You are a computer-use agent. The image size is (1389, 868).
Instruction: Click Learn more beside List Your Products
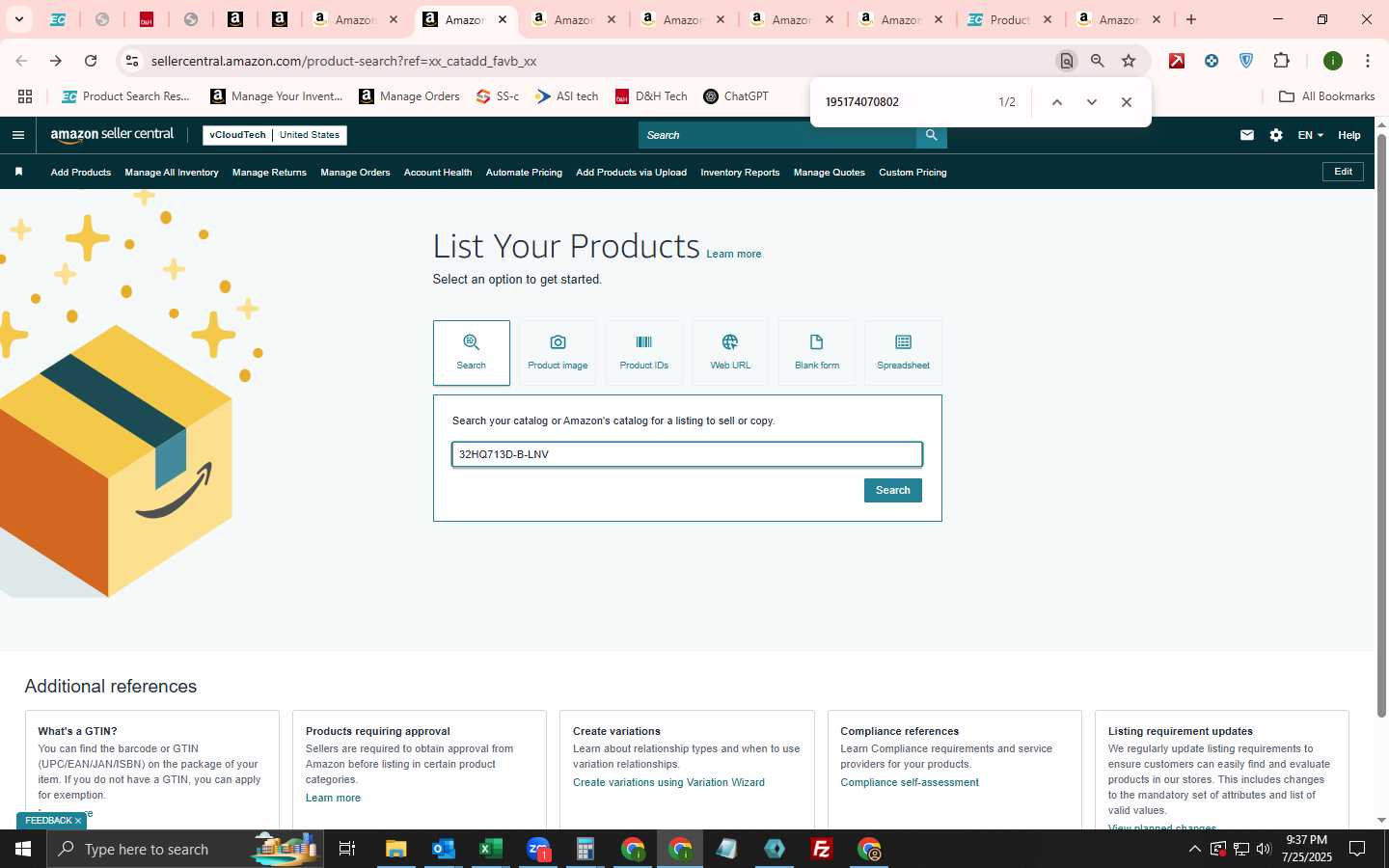[734, 254]
